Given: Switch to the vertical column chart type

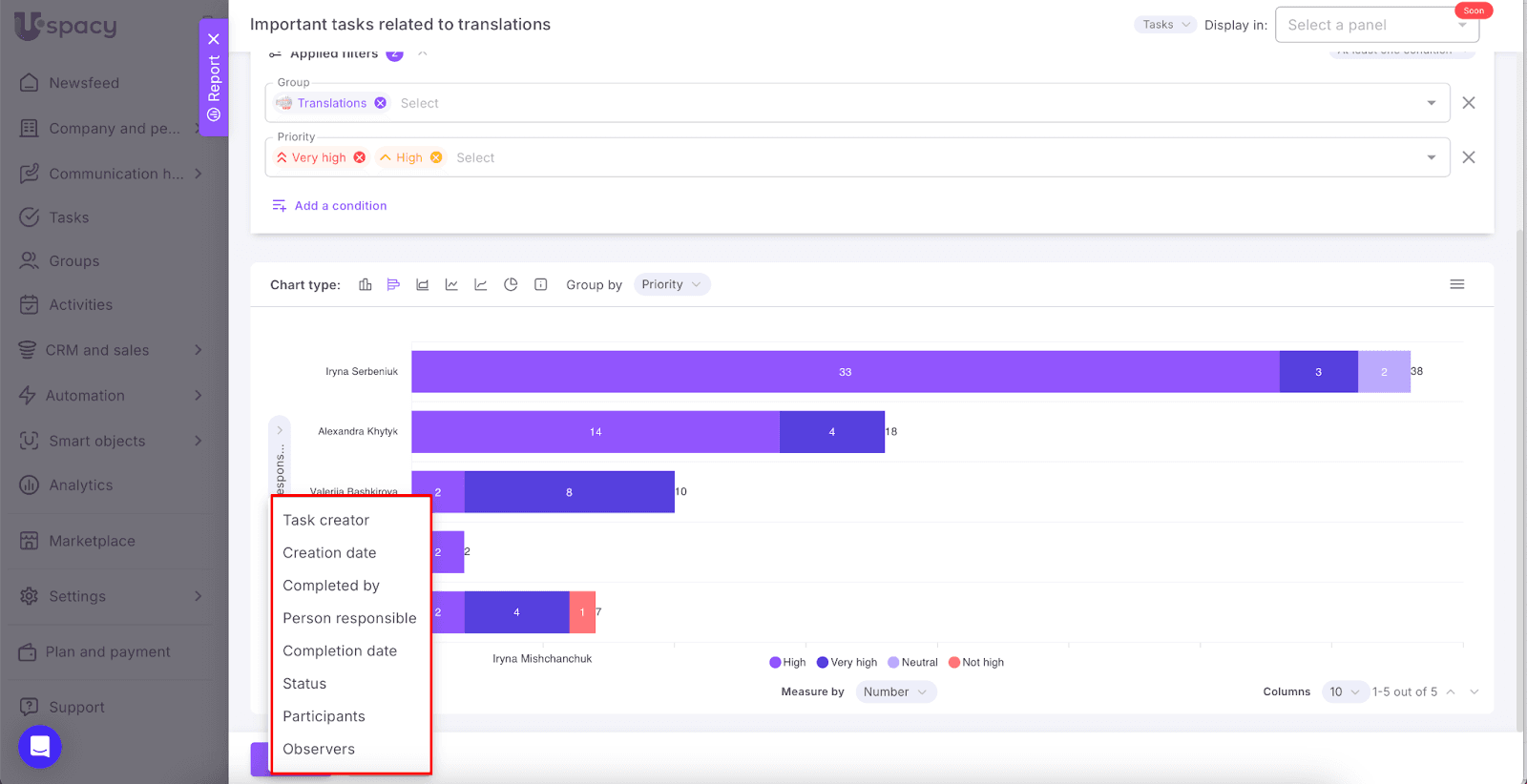Looking at the screenshot, I should click(365, 284).
